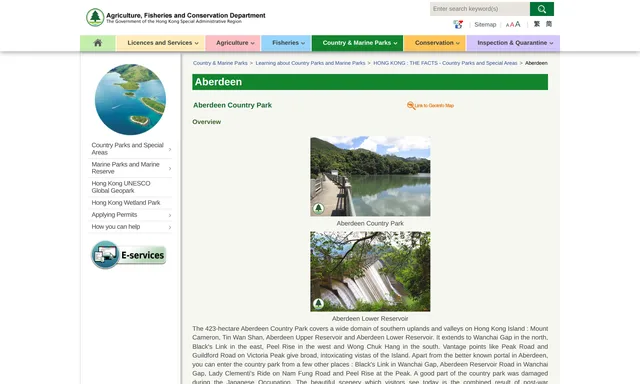Expand the Agriculture menu
Screen dimensions: 640x384
tap(233, 43)
